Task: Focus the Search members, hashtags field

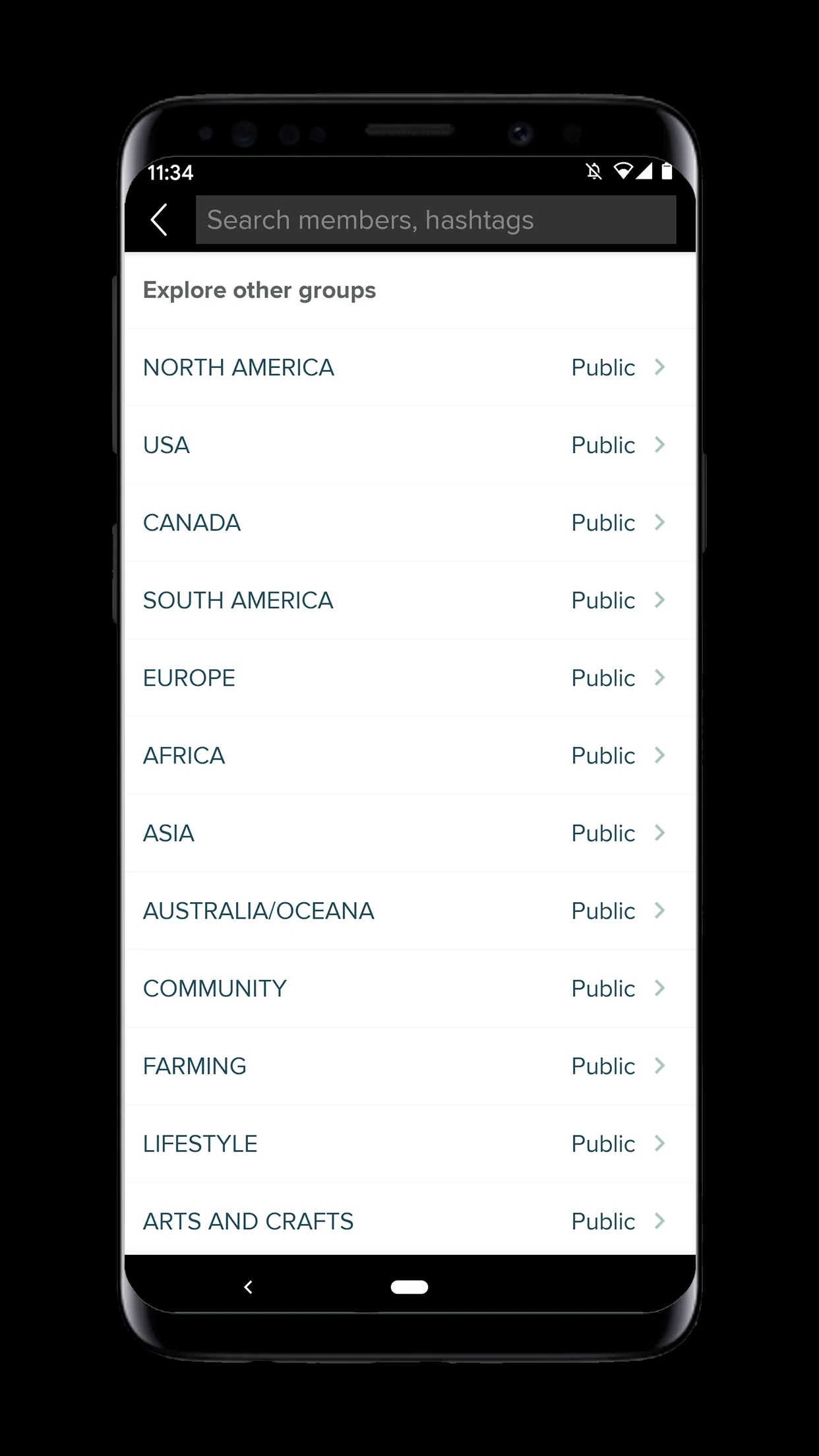Action: click(436, 220)
